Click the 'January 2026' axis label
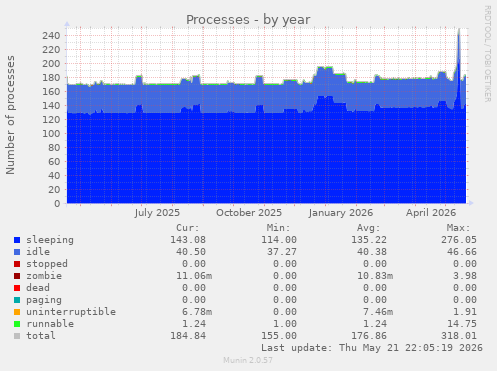The height and width of the screenshot is (371, 497). tap(341, 213)
